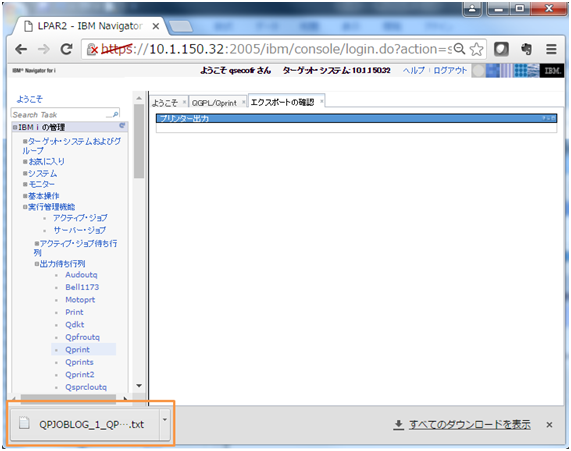
Task: Click the search icon in Search Task box
Action: pos(115,114)
